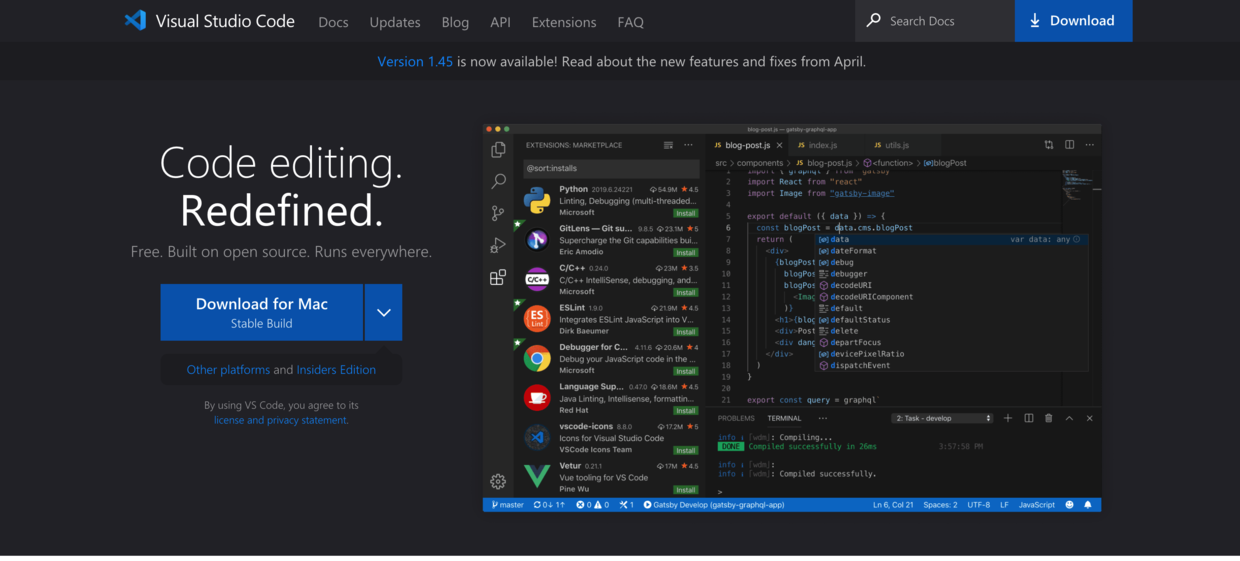Viewport: 1240px width, 561px height.
Task: Click Install button for ESLint extension
Action: point(686,331)
